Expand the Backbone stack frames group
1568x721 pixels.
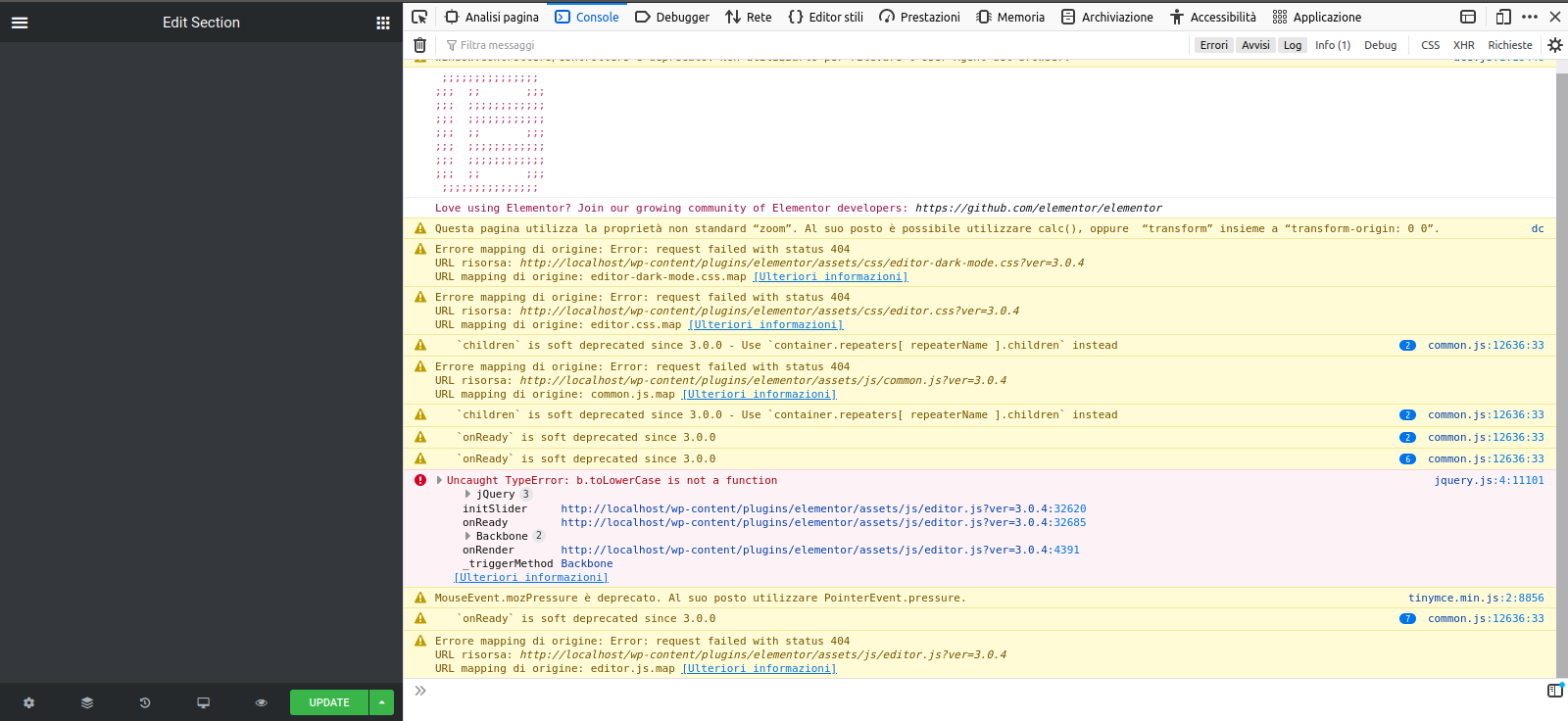(467, 536)
